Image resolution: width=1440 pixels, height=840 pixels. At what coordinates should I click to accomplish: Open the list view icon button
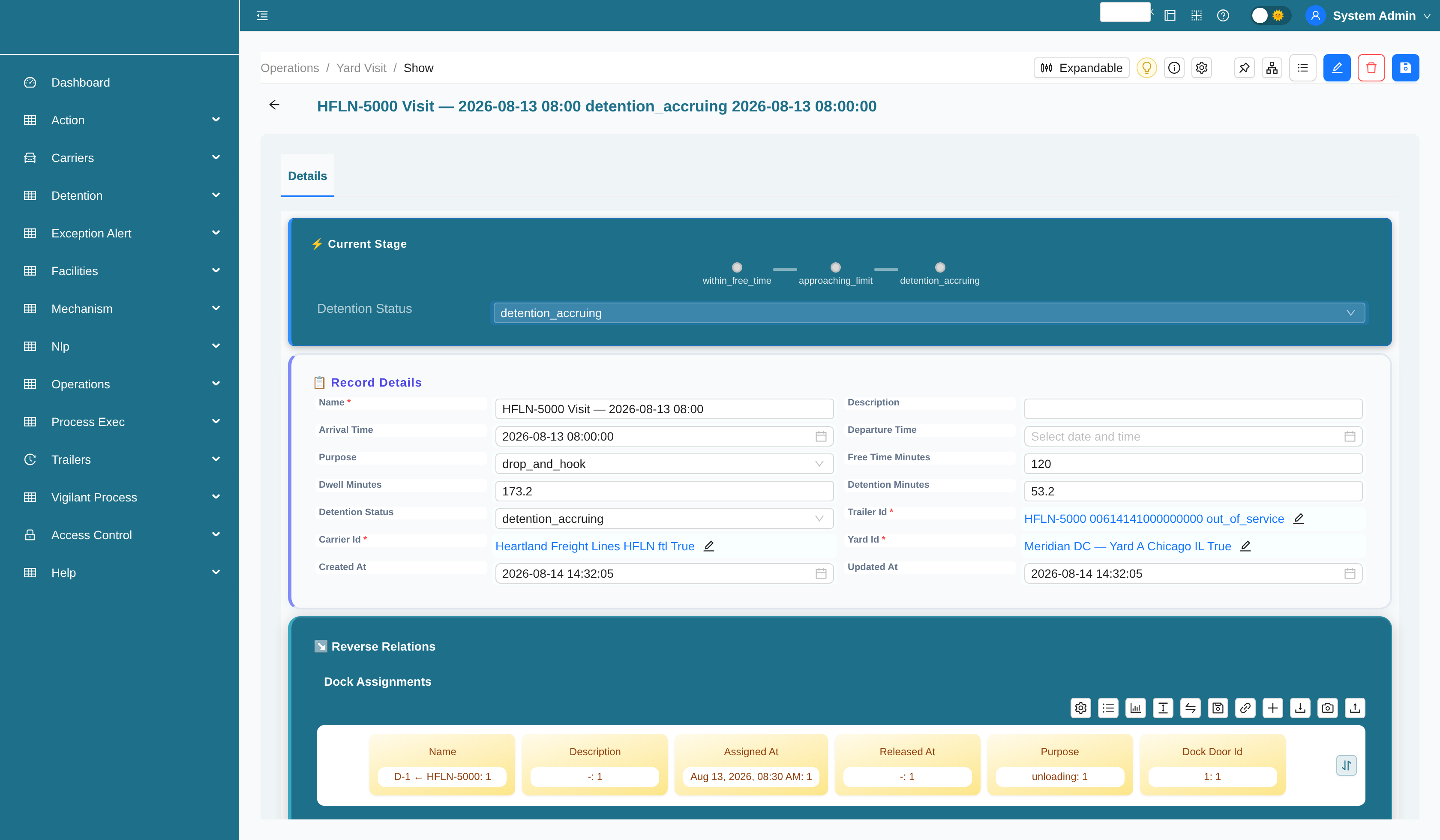pyautogui.click(x=1303, y=68)
